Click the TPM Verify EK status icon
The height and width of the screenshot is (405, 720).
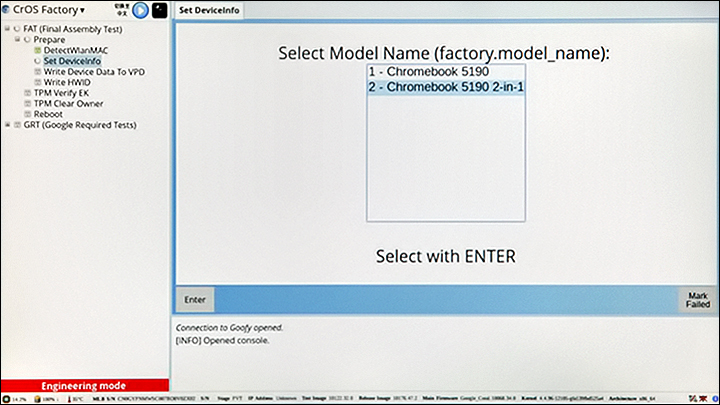27,93
